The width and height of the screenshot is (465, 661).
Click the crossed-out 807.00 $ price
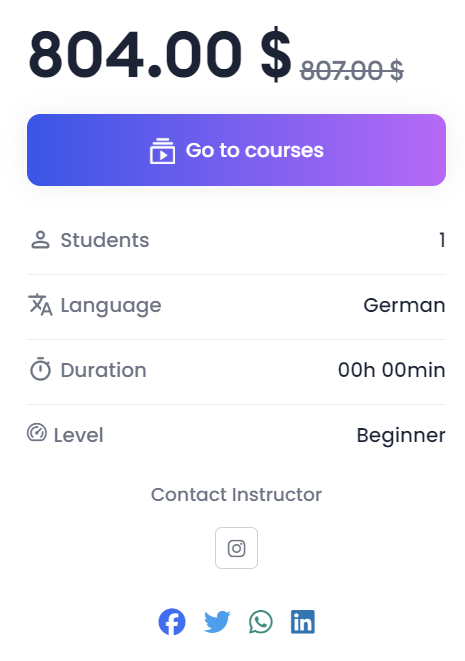pyautogui.click(x=352, y=70)
